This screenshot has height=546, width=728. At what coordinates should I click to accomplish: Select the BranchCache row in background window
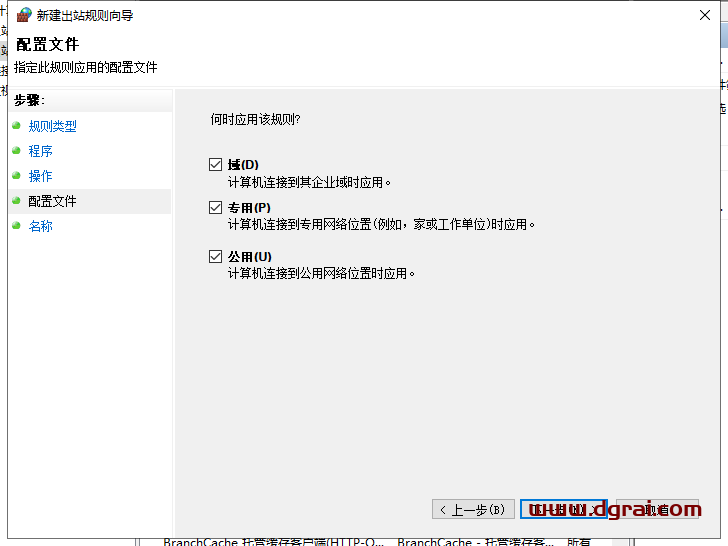pos(377,542)
